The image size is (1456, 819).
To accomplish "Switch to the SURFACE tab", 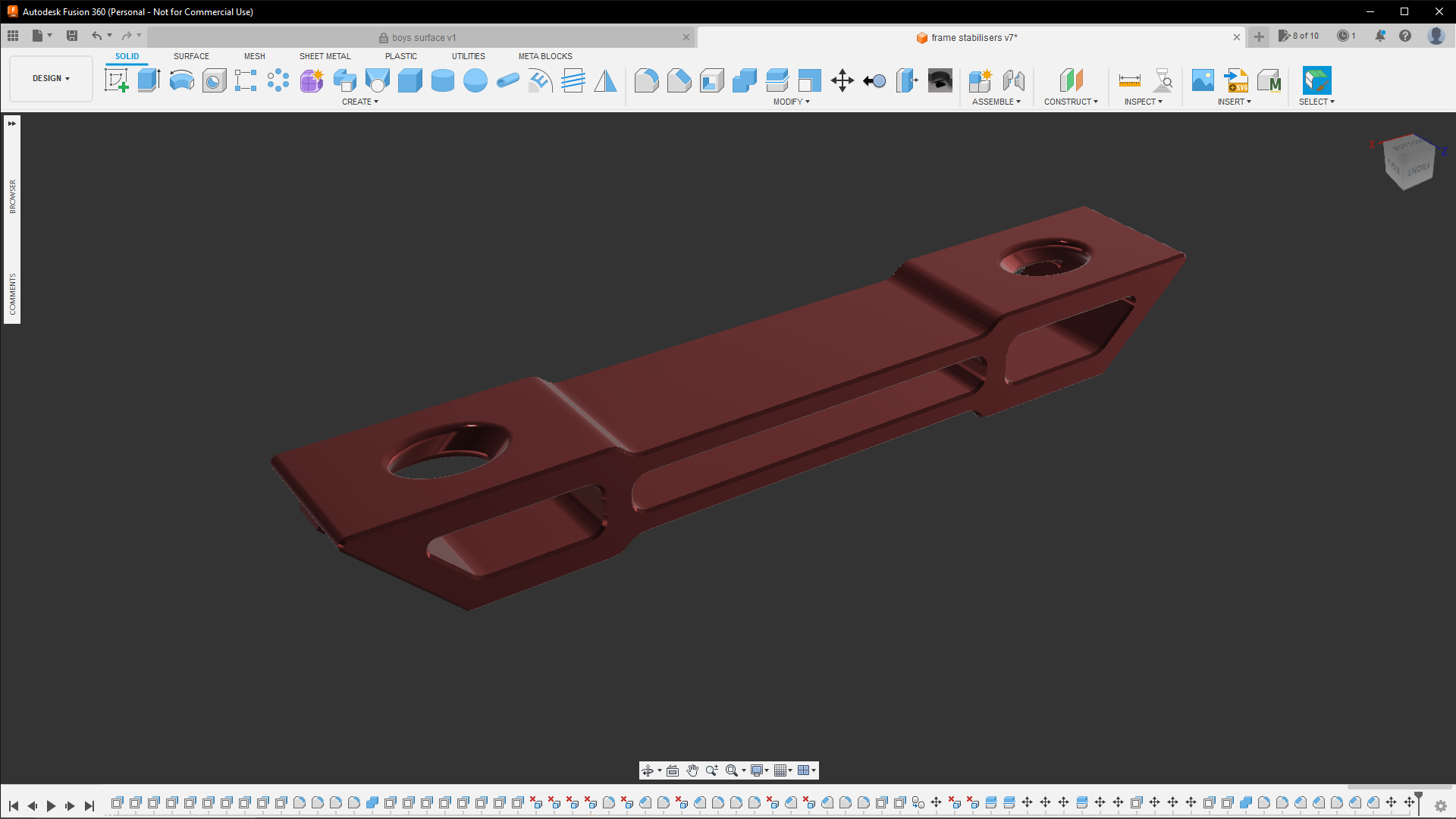I will [191, 56].
